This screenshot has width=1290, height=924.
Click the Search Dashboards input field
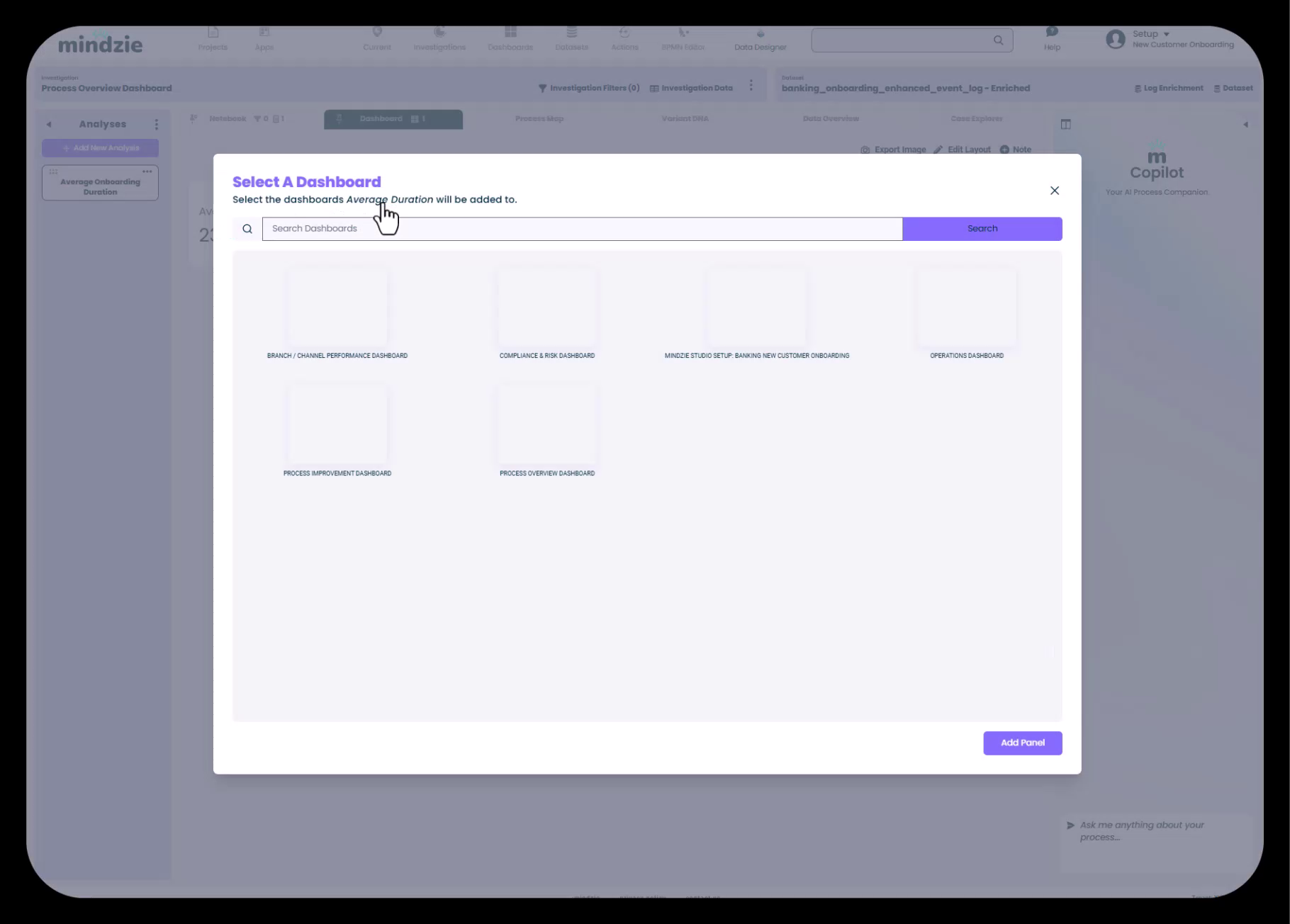(581, 229)
